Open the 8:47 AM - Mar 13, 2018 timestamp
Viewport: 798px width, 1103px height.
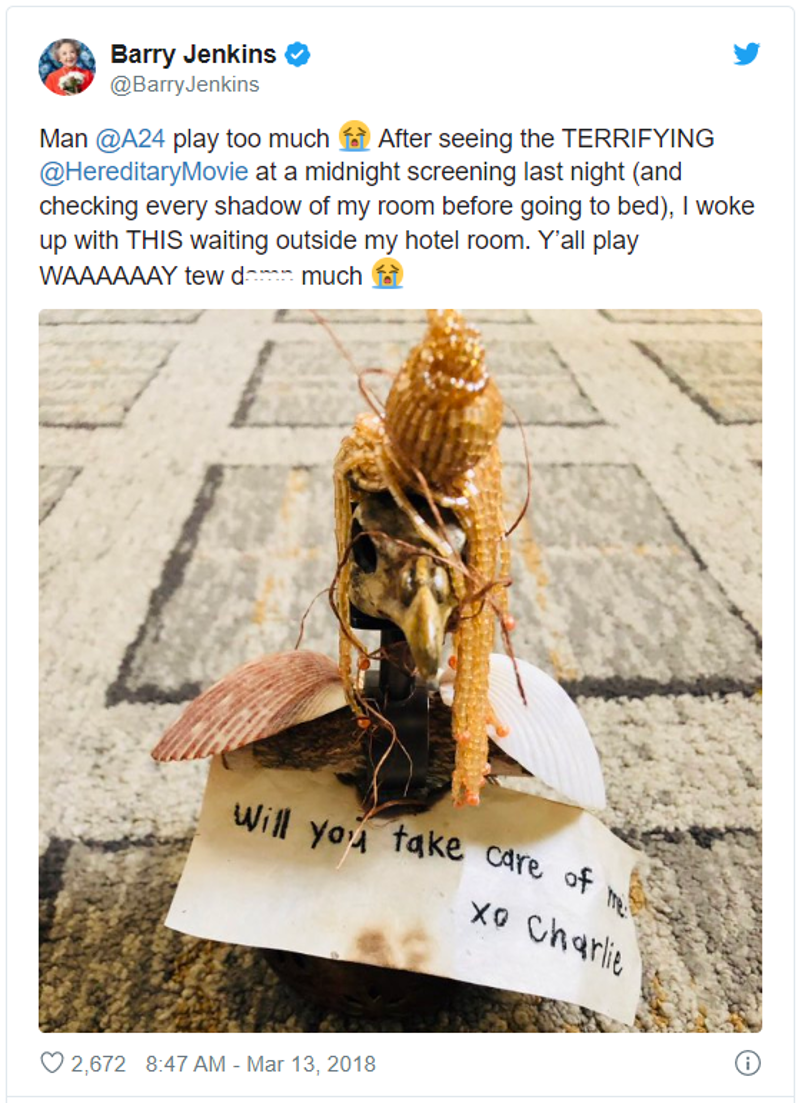[x=260, y=1064]
